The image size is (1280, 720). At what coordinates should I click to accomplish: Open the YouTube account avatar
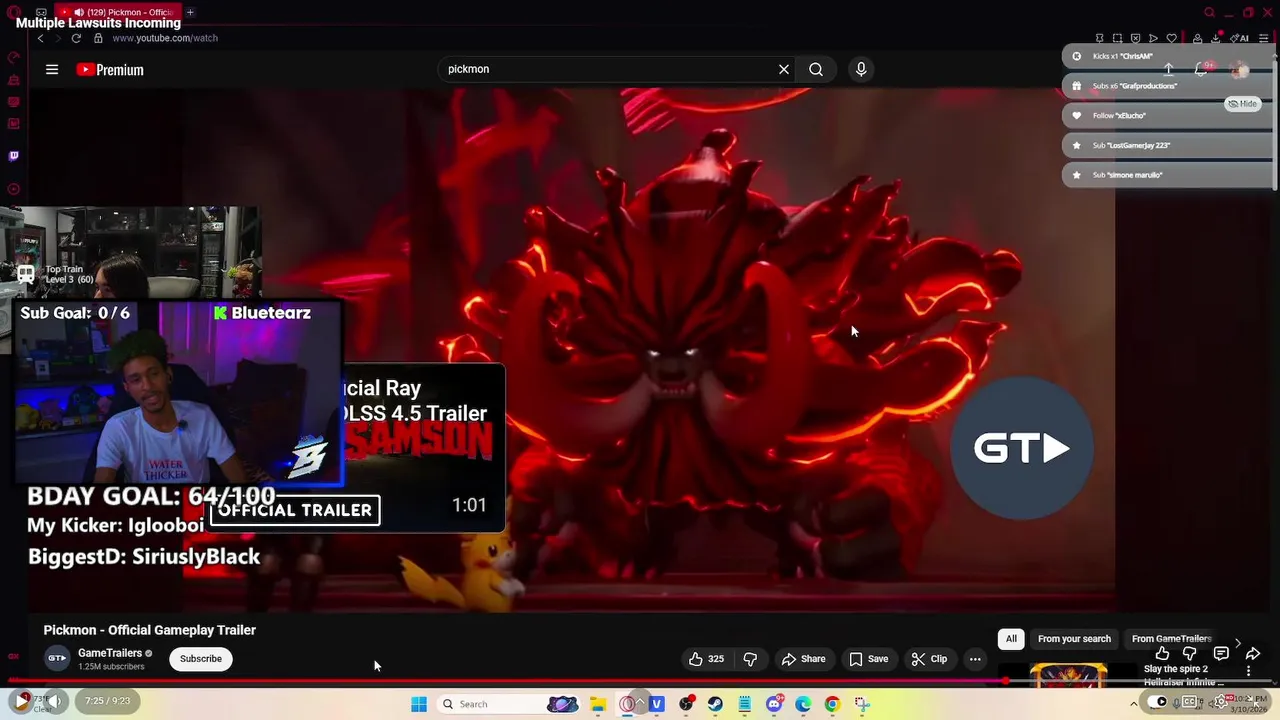[1240, 69]
